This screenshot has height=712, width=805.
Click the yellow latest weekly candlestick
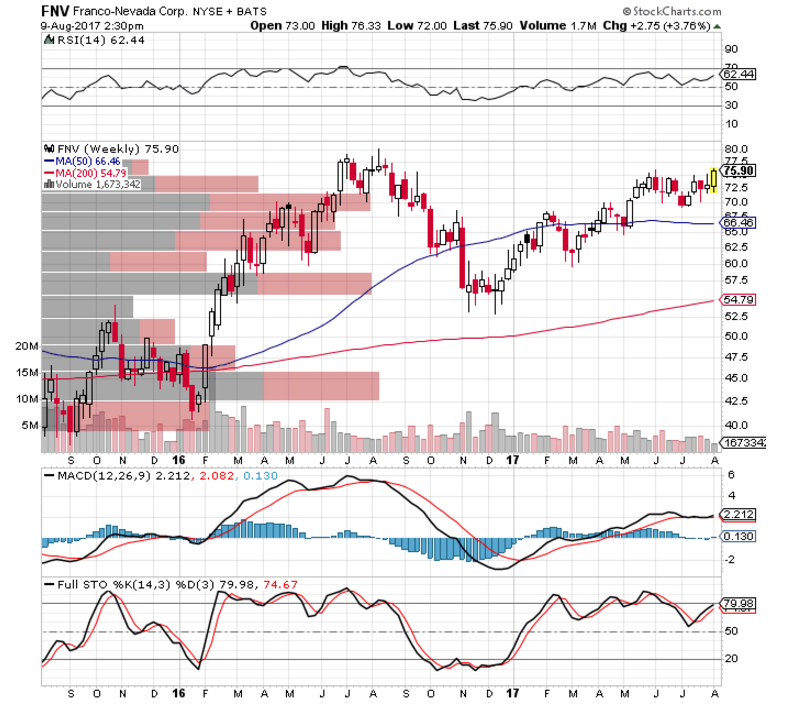tap(713, 180)
